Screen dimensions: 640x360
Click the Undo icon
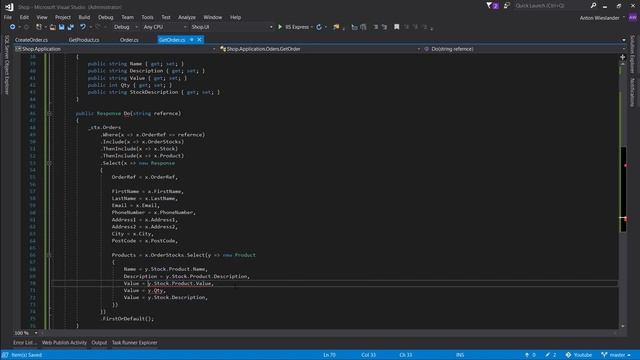click(x=83, y=27)
